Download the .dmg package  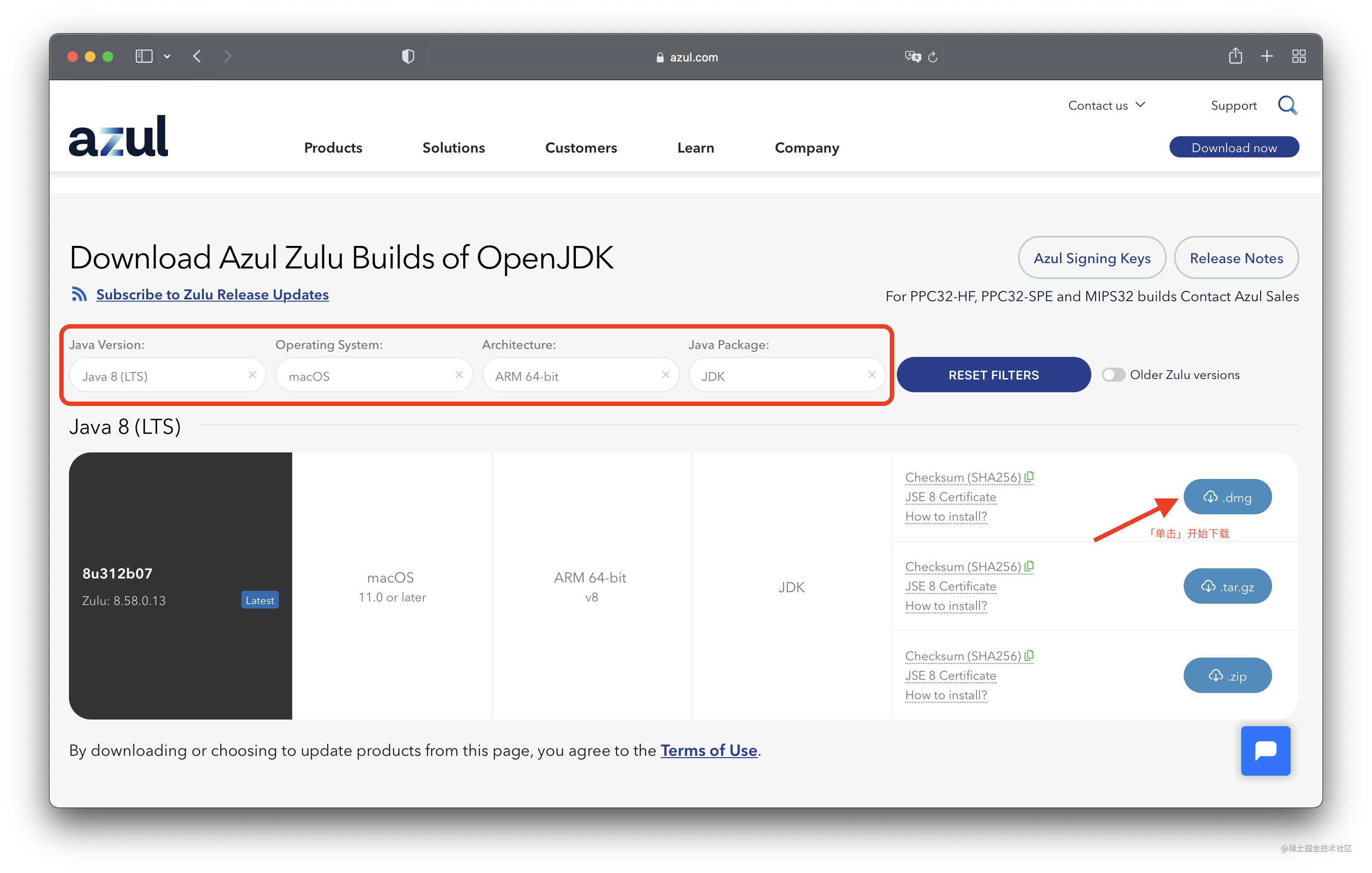tap(1227, 497)
